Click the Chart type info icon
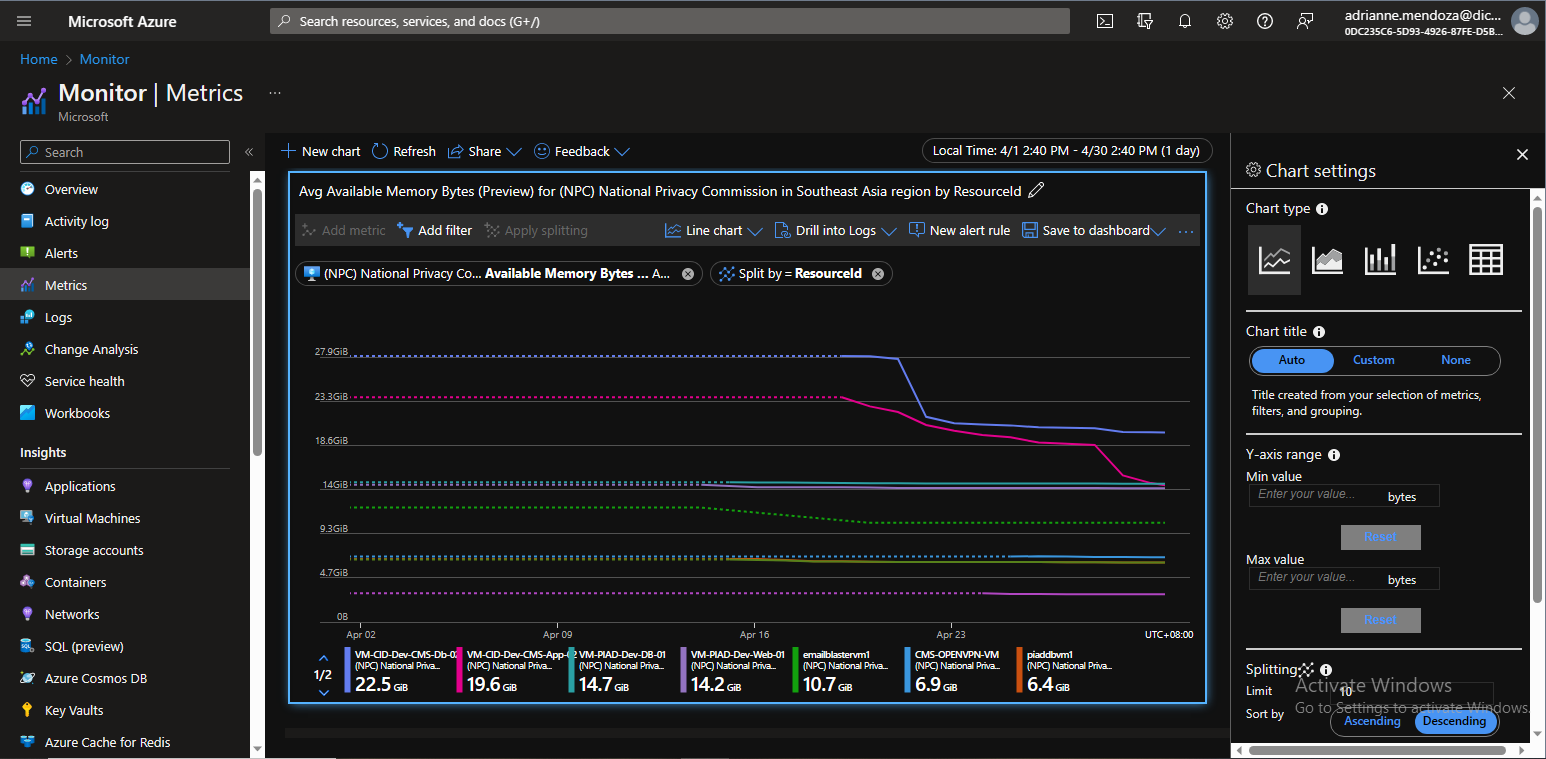1546x759 pixels. [x=1322, y=209]
